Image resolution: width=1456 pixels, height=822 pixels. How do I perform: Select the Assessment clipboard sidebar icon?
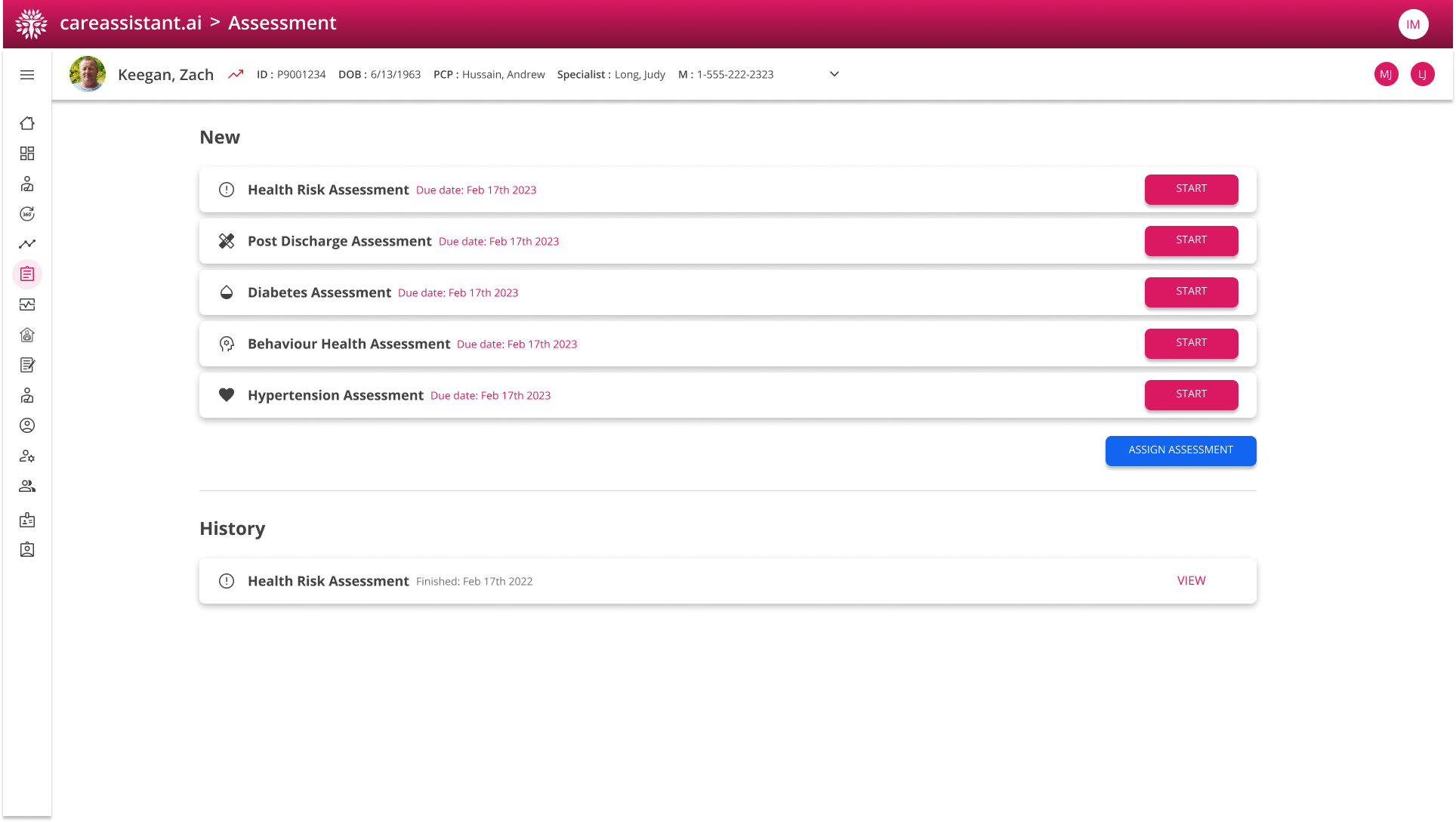point(27,274)
